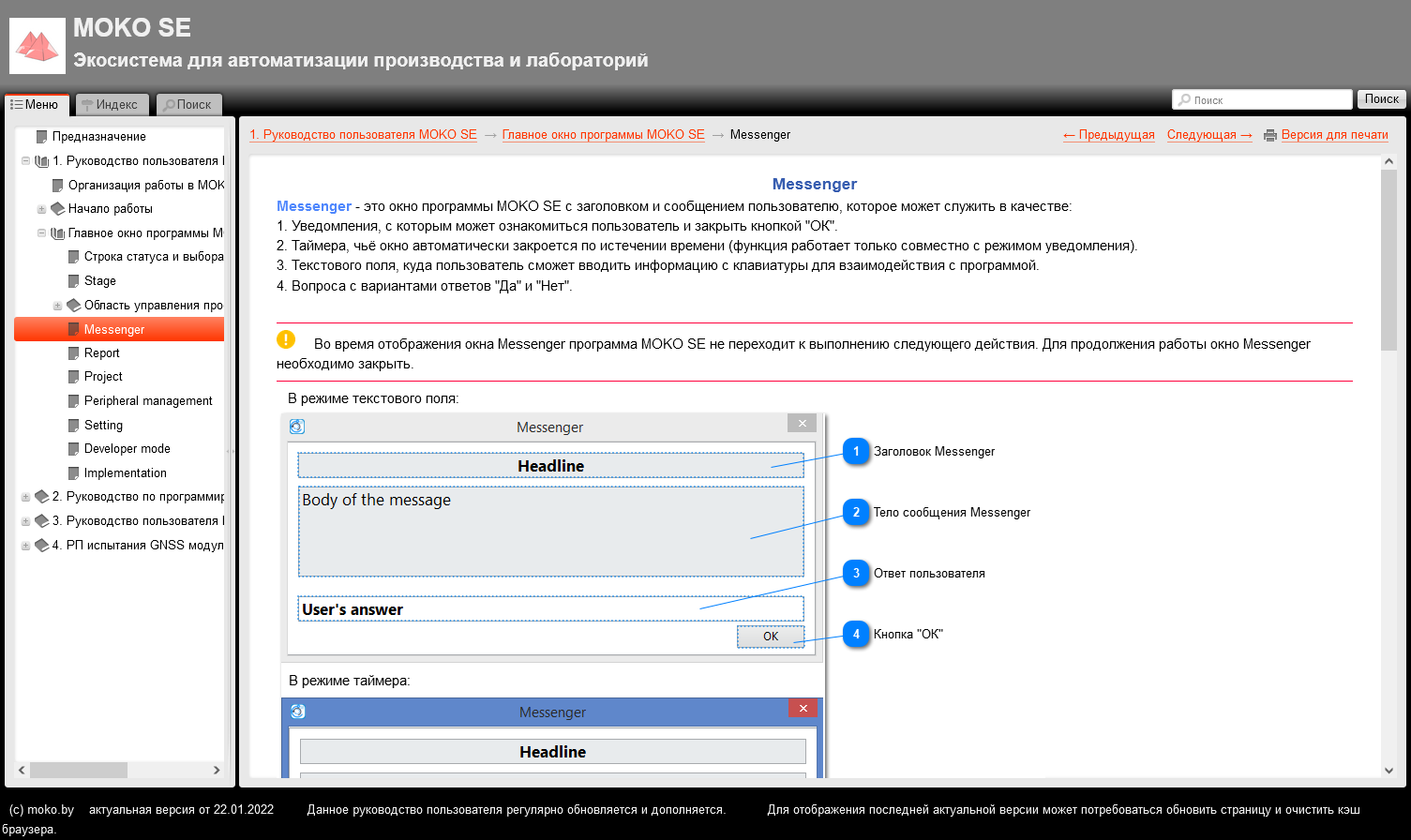Open the Report page in tree
Image resolution: width=1411 pixels, height=840 pixels.
click(102, 353)
